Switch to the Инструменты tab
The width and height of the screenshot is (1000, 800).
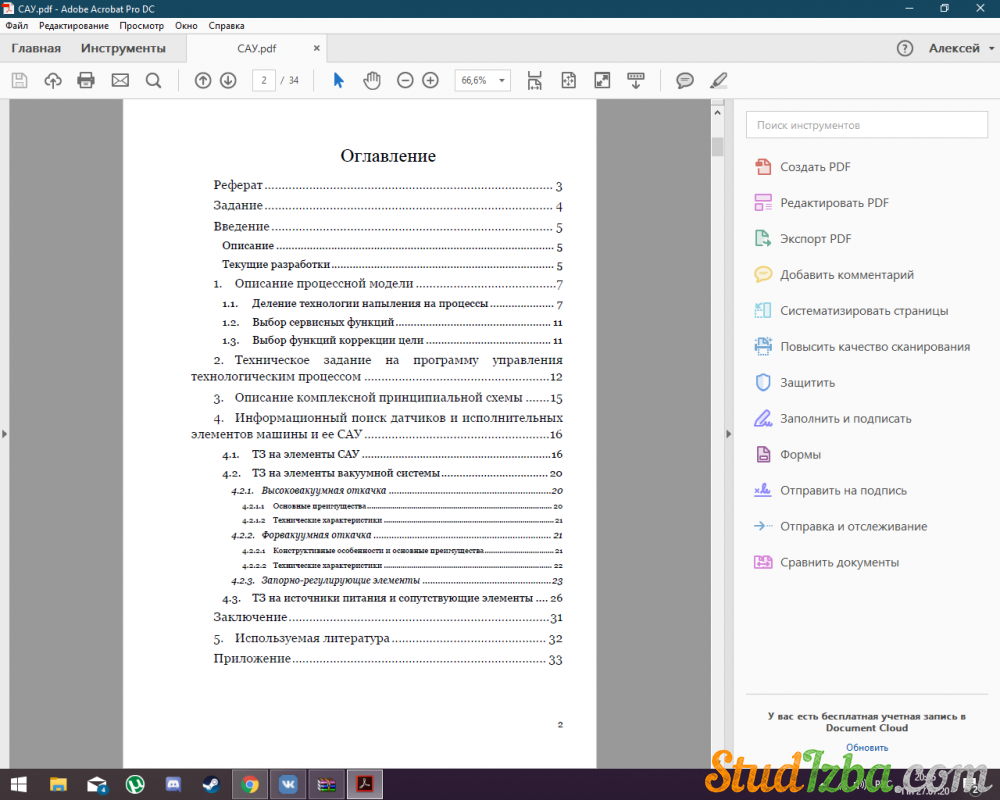click(123, 48)
